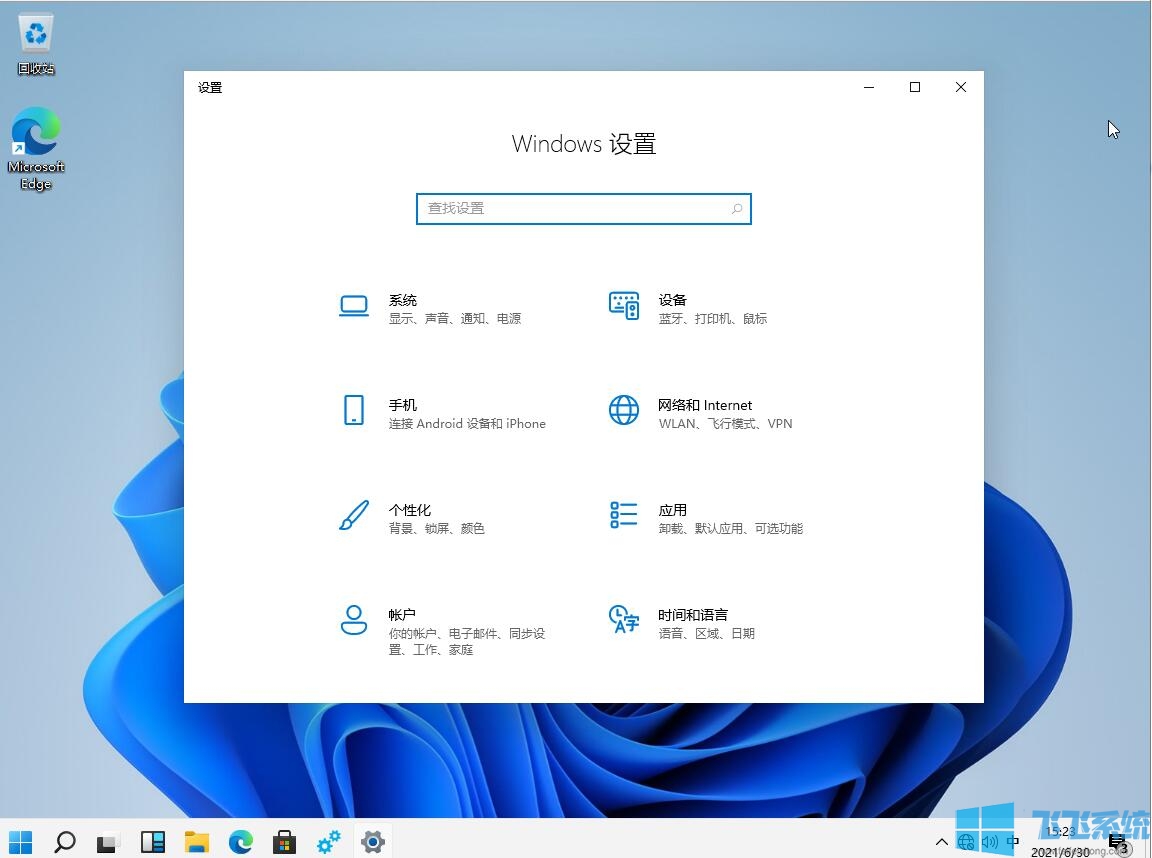
Task: Open the Start menu
Action: click(20, 842)
